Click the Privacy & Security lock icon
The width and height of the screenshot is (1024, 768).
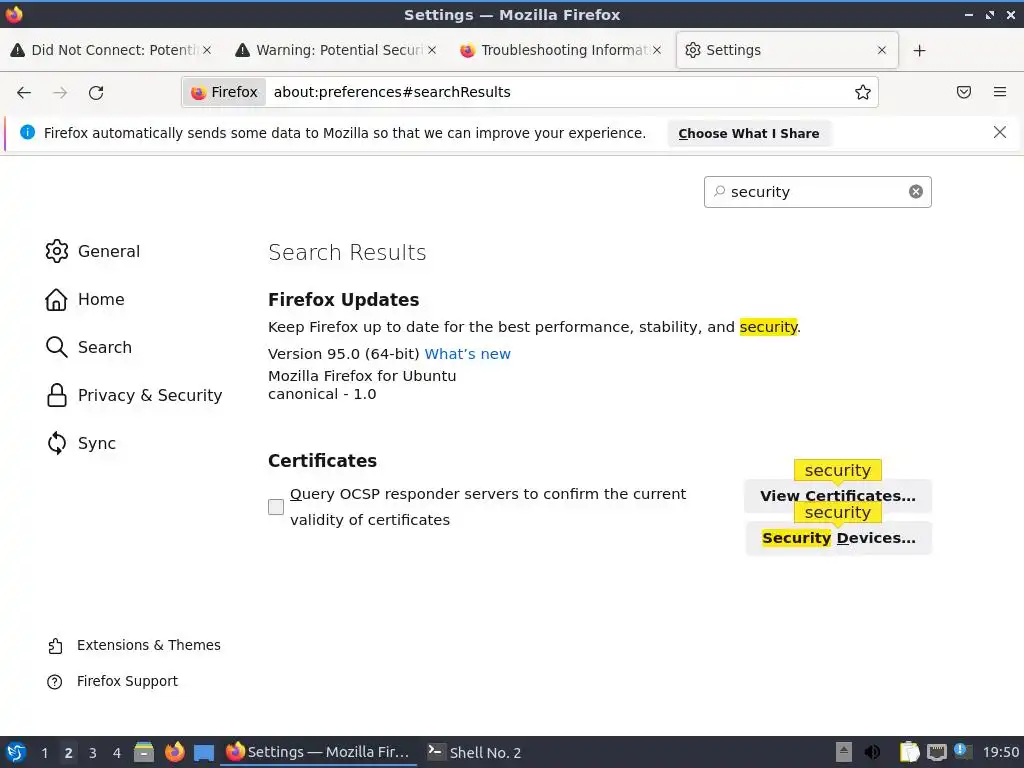point(57,395)
